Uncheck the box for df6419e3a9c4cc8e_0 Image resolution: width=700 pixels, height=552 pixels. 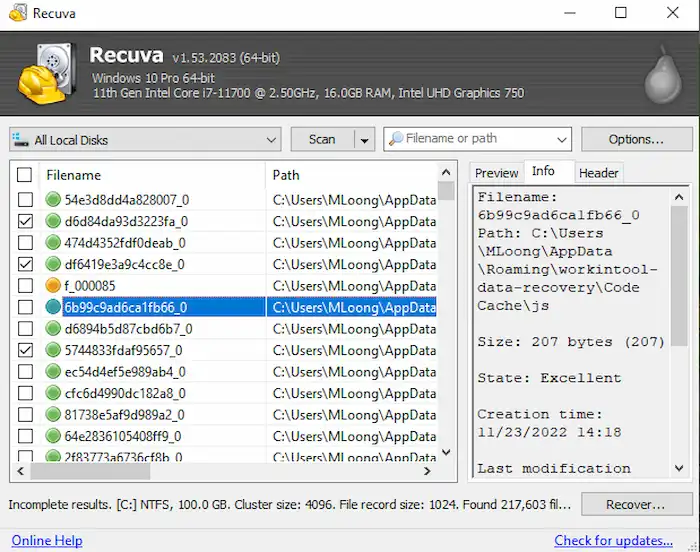(x=25, y=264)
